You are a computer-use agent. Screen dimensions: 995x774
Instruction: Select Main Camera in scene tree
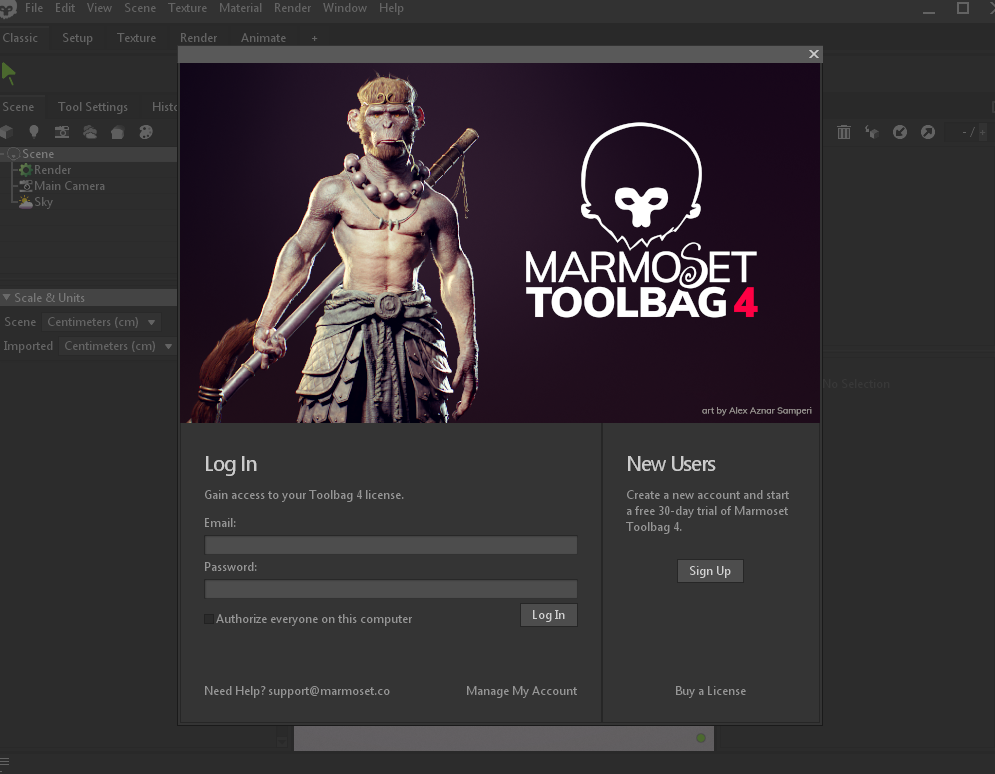[69, 186]
